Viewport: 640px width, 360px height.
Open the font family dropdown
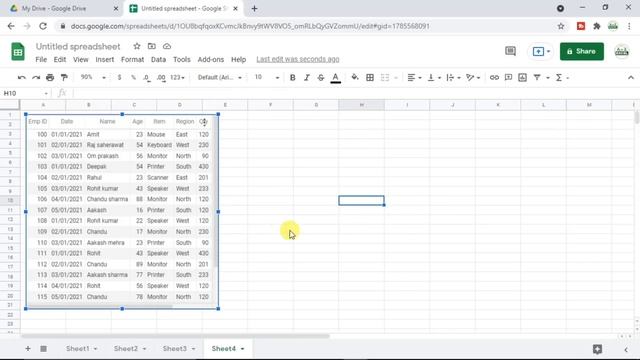coord(220,78)
